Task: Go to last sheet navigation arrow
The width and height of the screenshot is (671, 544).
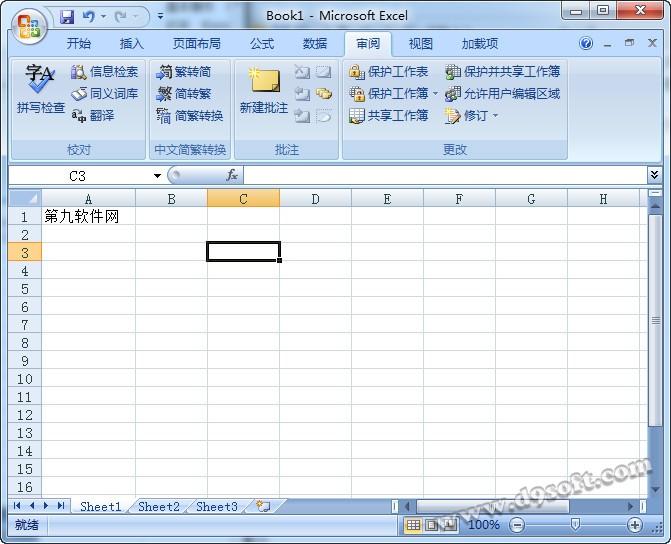Action: pyautogui.click(x=61, y=506)
